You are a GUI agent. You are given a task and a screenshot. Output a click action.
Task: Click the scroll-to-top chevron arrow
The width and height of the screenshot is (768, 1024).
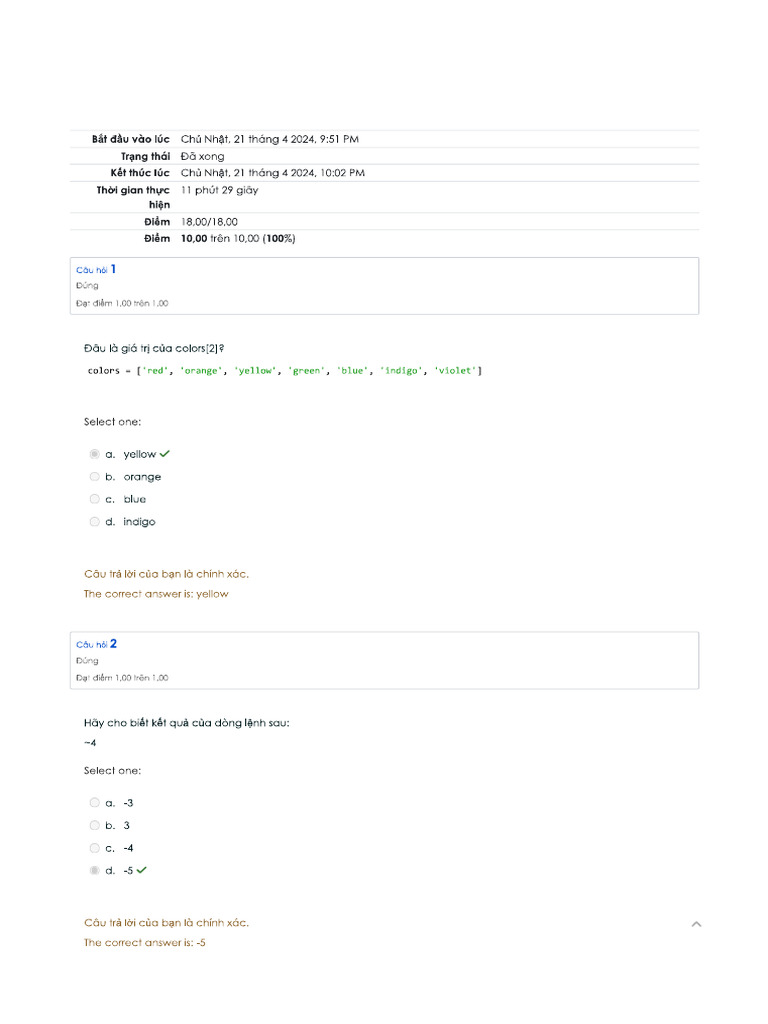(x=696, y=924)
